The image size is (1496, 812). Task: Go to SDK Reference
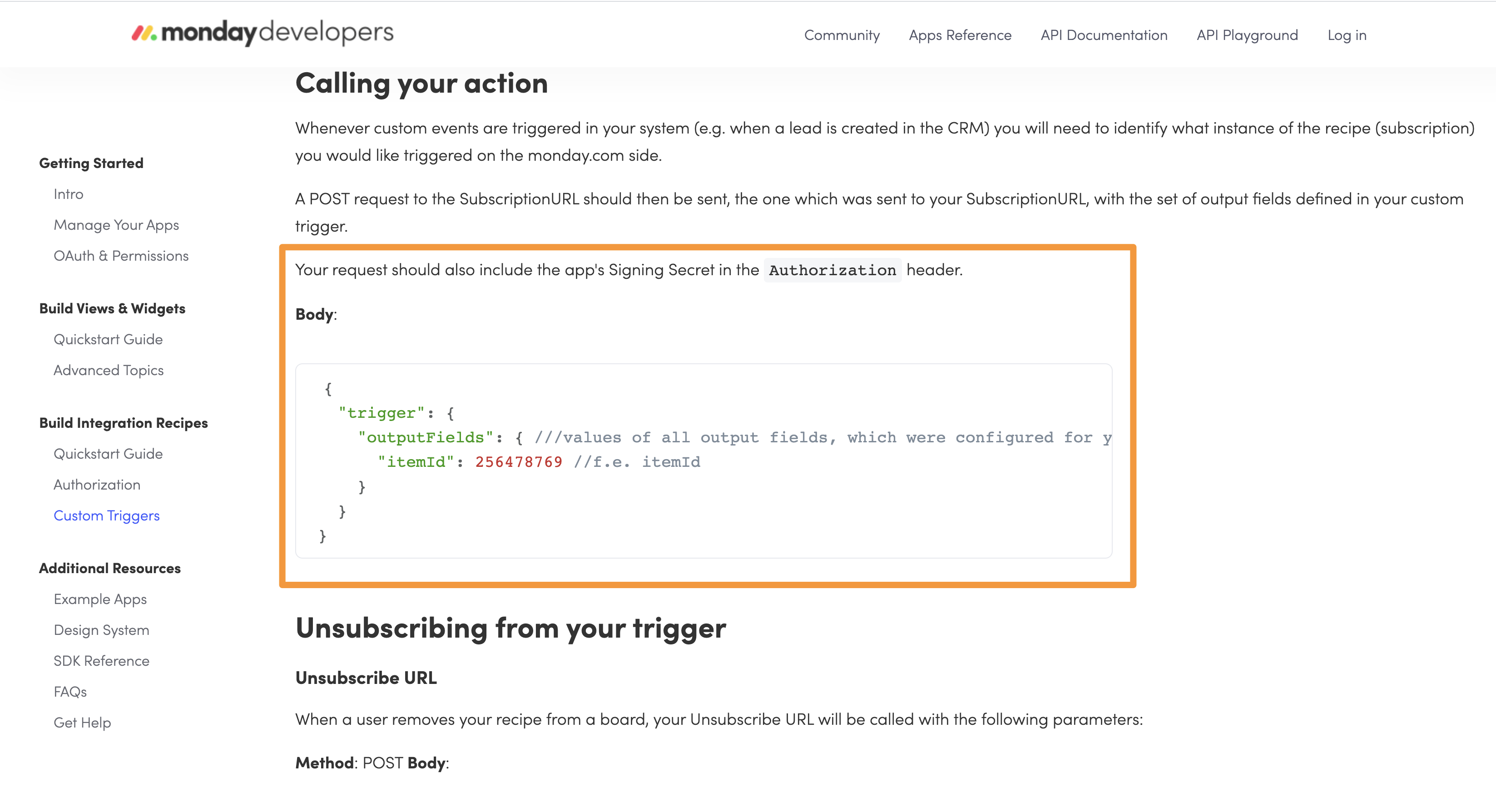pos(101,660)
